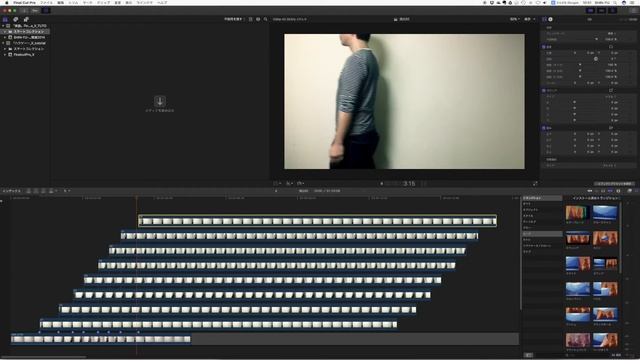Open the timeline clip appearance icon

tap(618, 191)
